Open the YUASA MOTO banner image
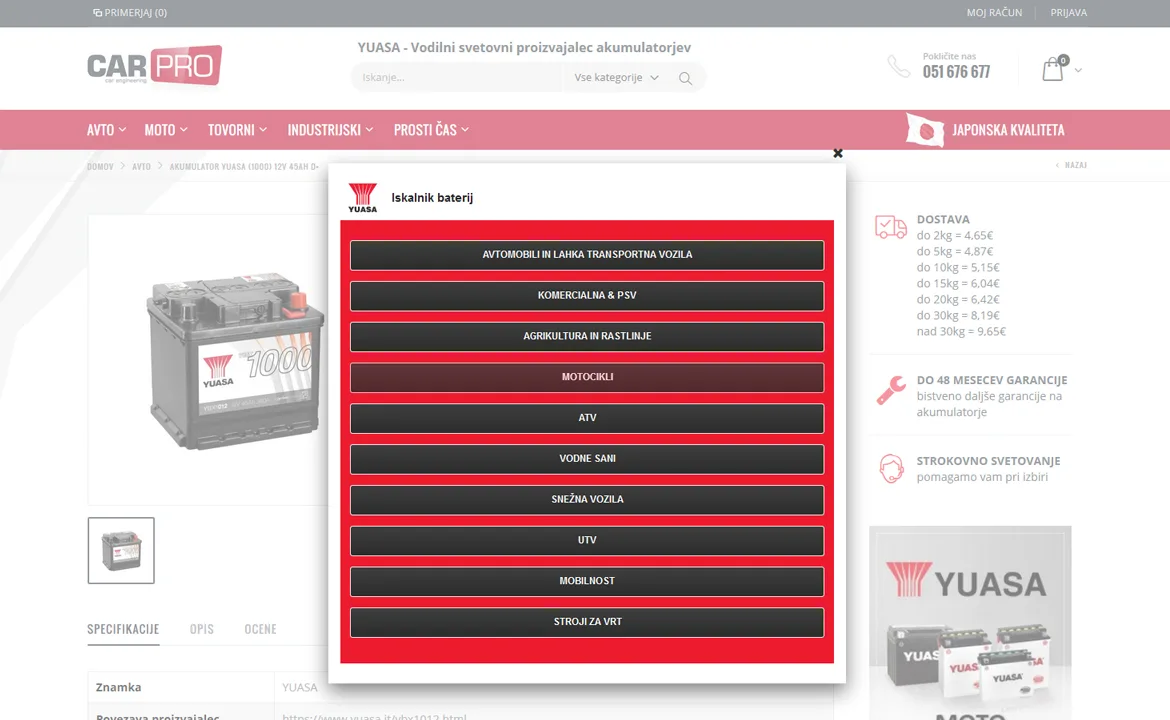Screen dimensions: 1170x720 pyautogui.click(x=970, y=623)
